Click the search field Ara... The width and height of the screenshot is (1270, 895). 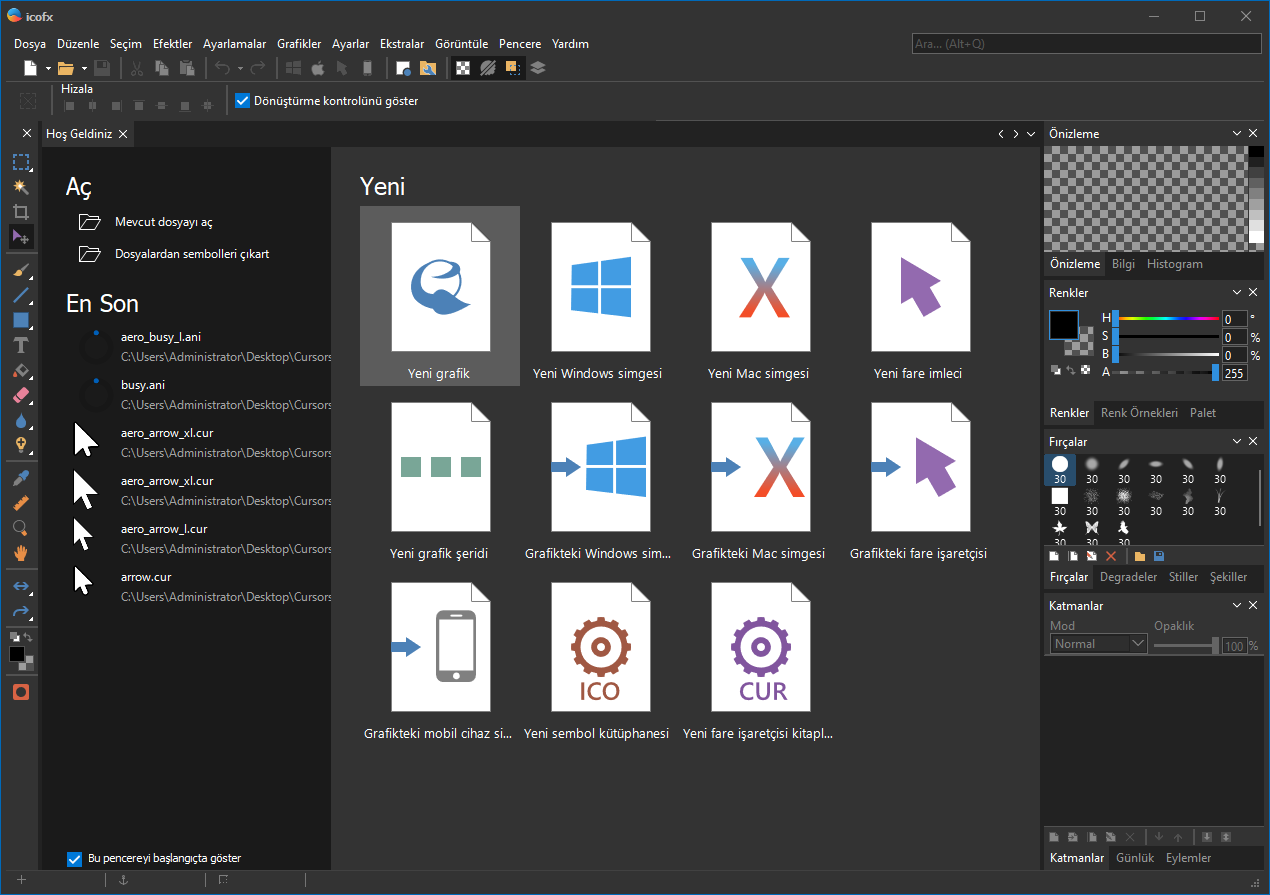point(1087,44)
